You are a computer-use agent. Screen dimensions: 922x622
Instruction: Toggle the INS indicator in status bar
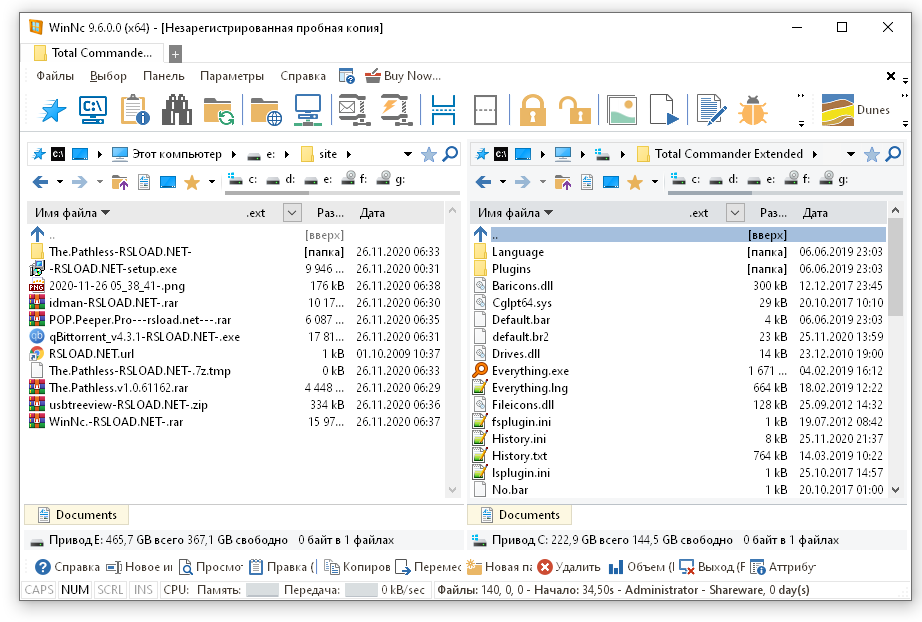pyautogui.click(x=143, y=590)
